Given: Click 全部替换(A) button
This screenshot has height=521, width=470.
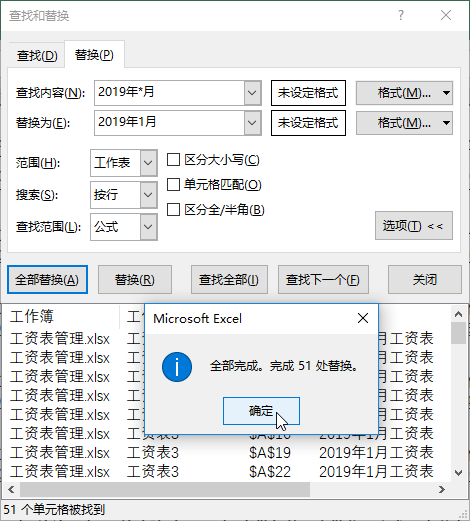Looking at the screenshot, I should click(x=47, y=280).
